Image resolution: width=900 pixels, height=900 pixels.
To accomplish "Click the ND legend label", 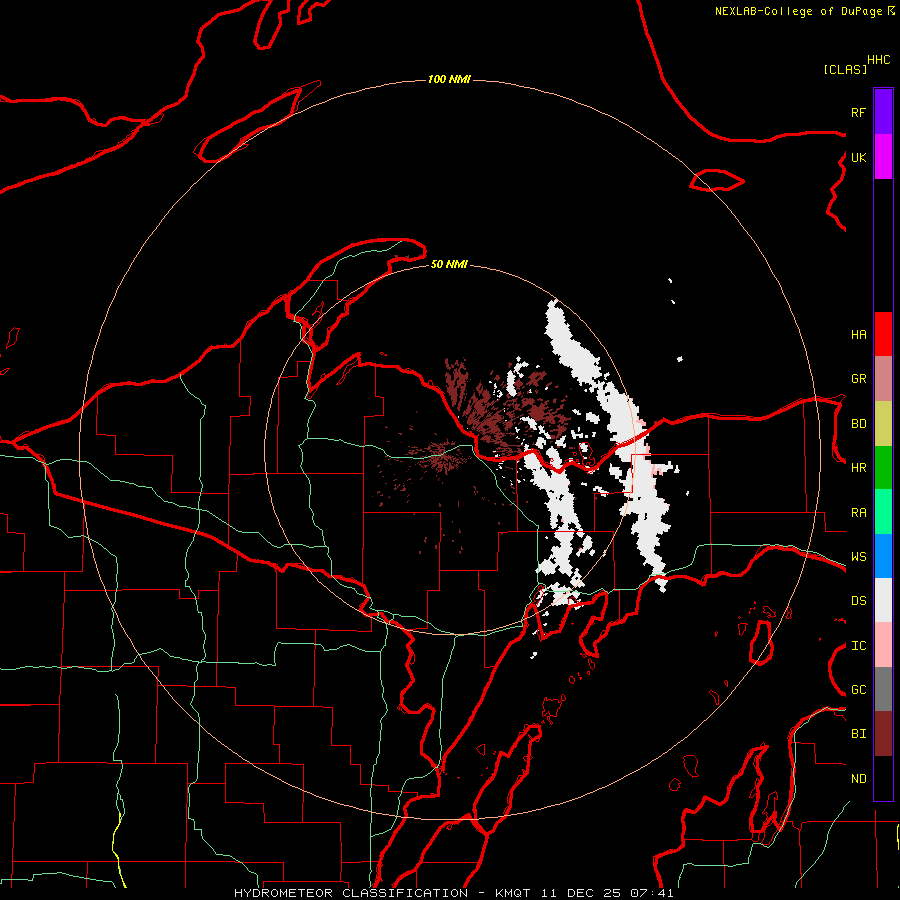I will [858, 779].
